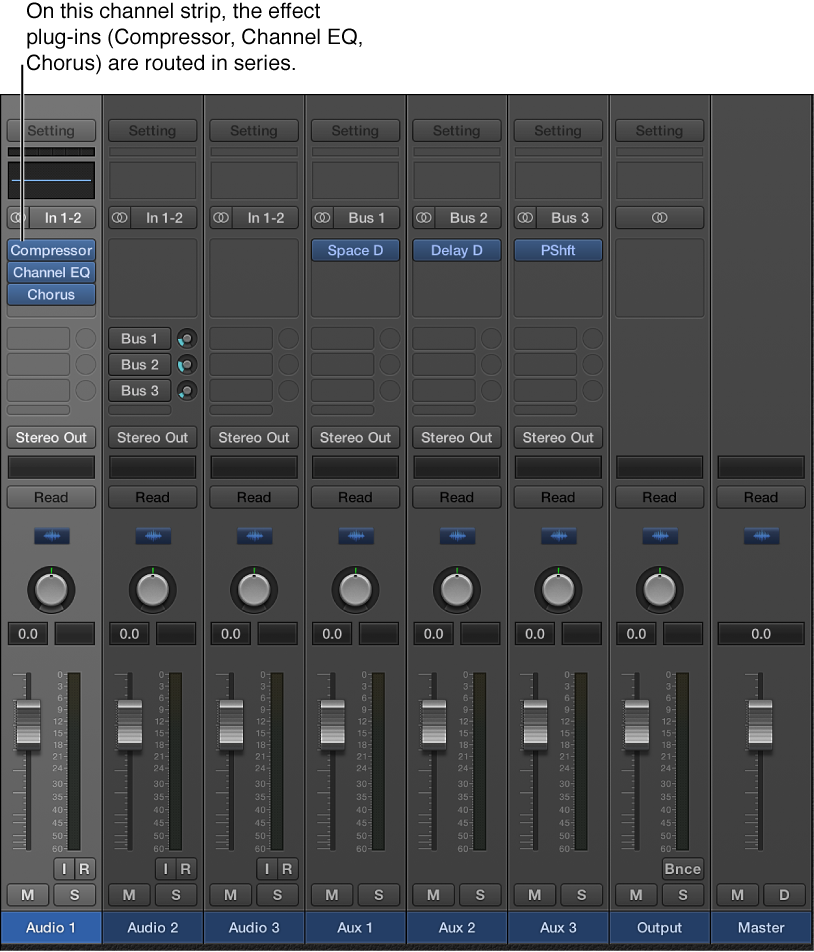The width and height of the screenshot is (814, 952).
Task: Select the Aux 3 channel name label
Action: point(558,927)
